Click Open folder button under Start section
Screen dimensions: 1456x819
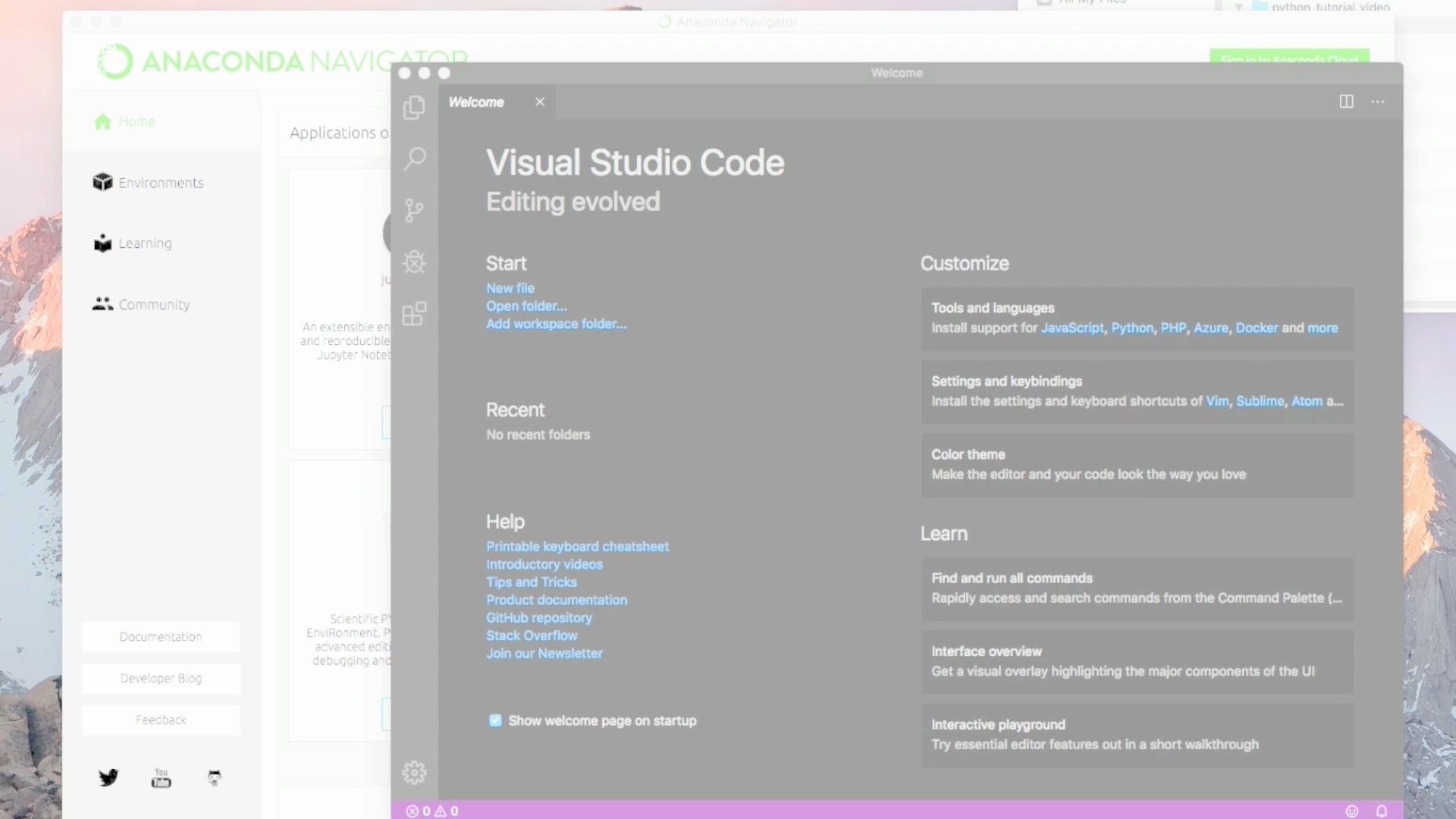click(526, 305)
